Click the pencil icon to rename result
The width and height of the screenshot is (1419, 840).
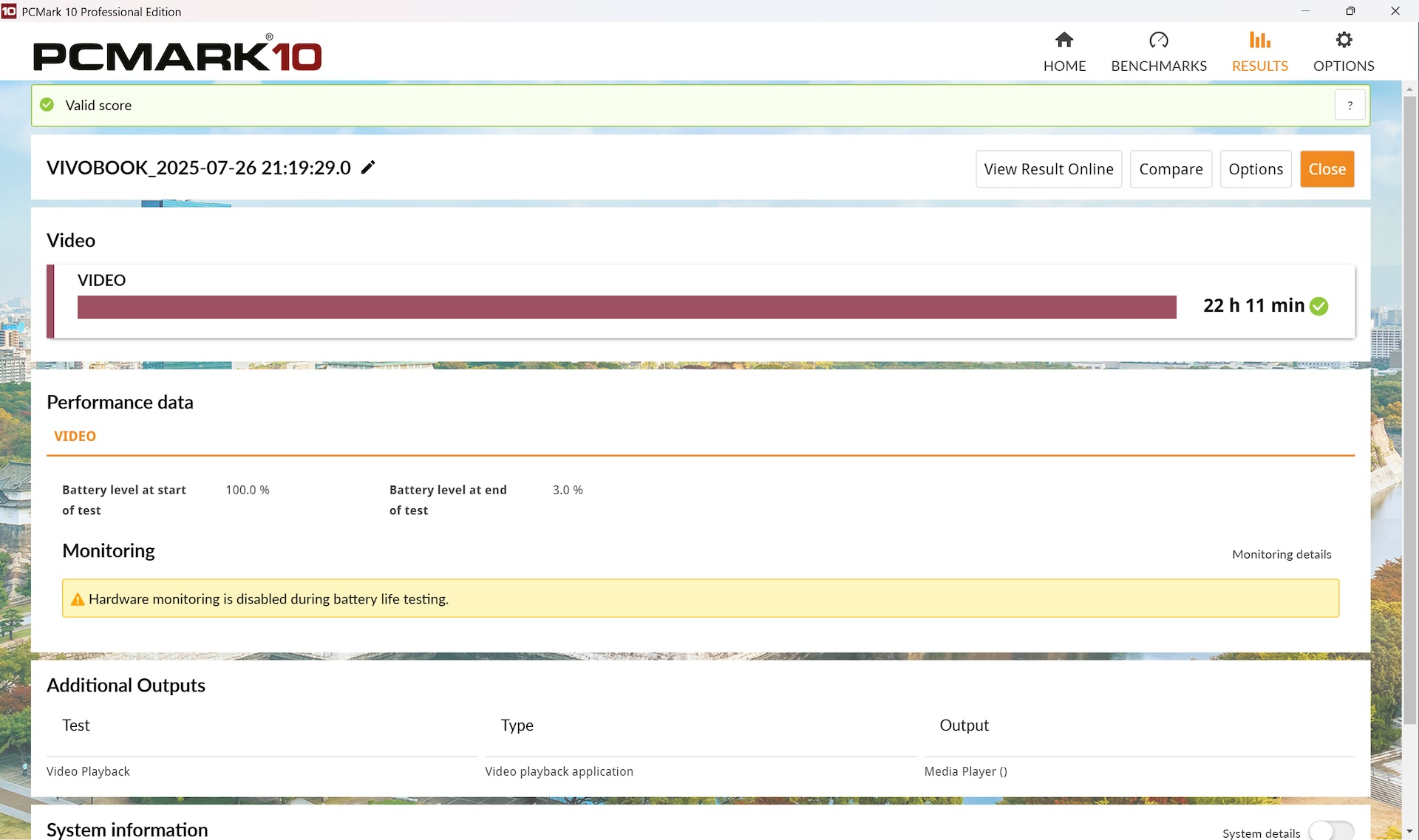coord(368,168)
